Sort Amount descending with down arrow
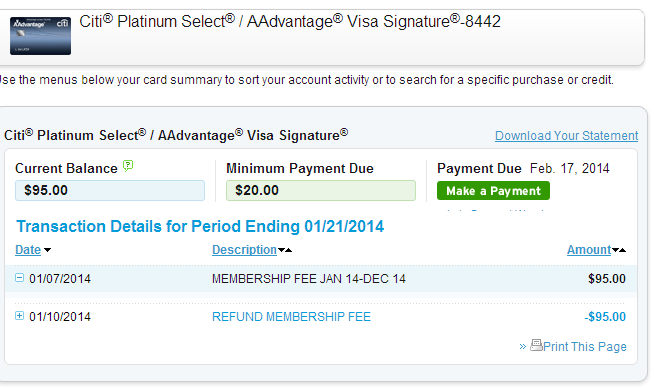654x388 pixels. [x=615, y=250]
